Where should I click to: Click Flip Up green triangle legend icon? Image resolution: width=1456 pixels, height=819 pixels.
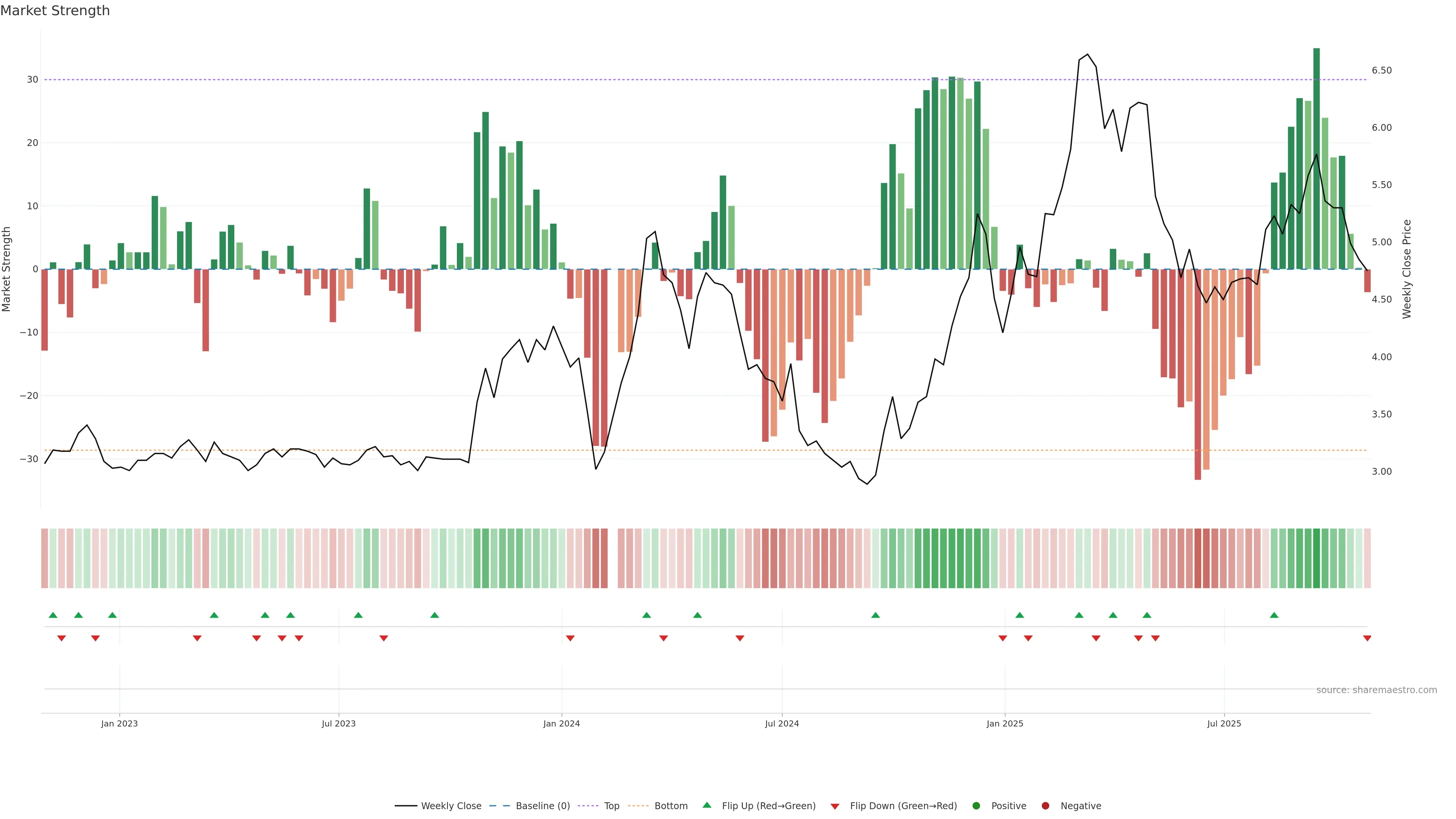(706, 805)
